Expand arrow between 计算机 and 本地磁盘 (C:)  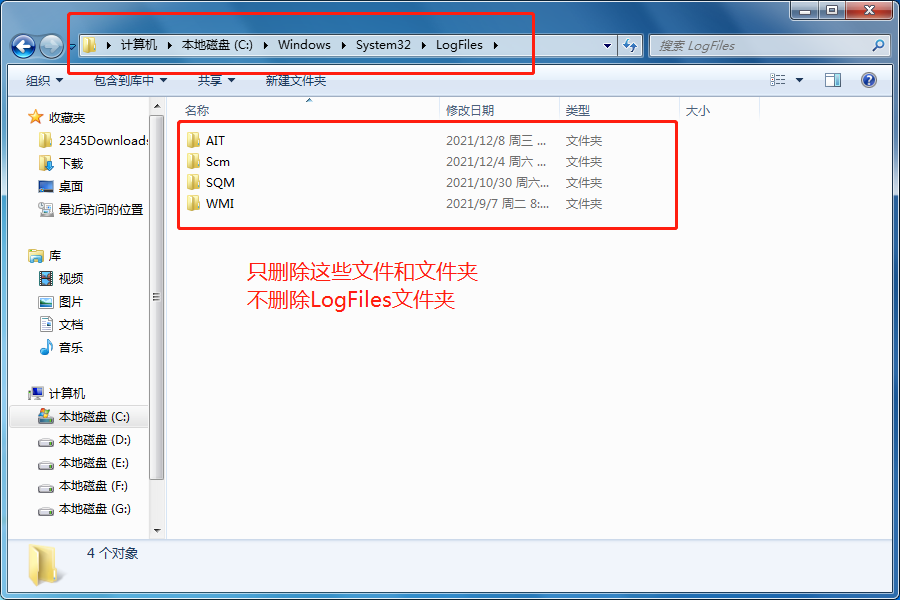pos(170,45)
